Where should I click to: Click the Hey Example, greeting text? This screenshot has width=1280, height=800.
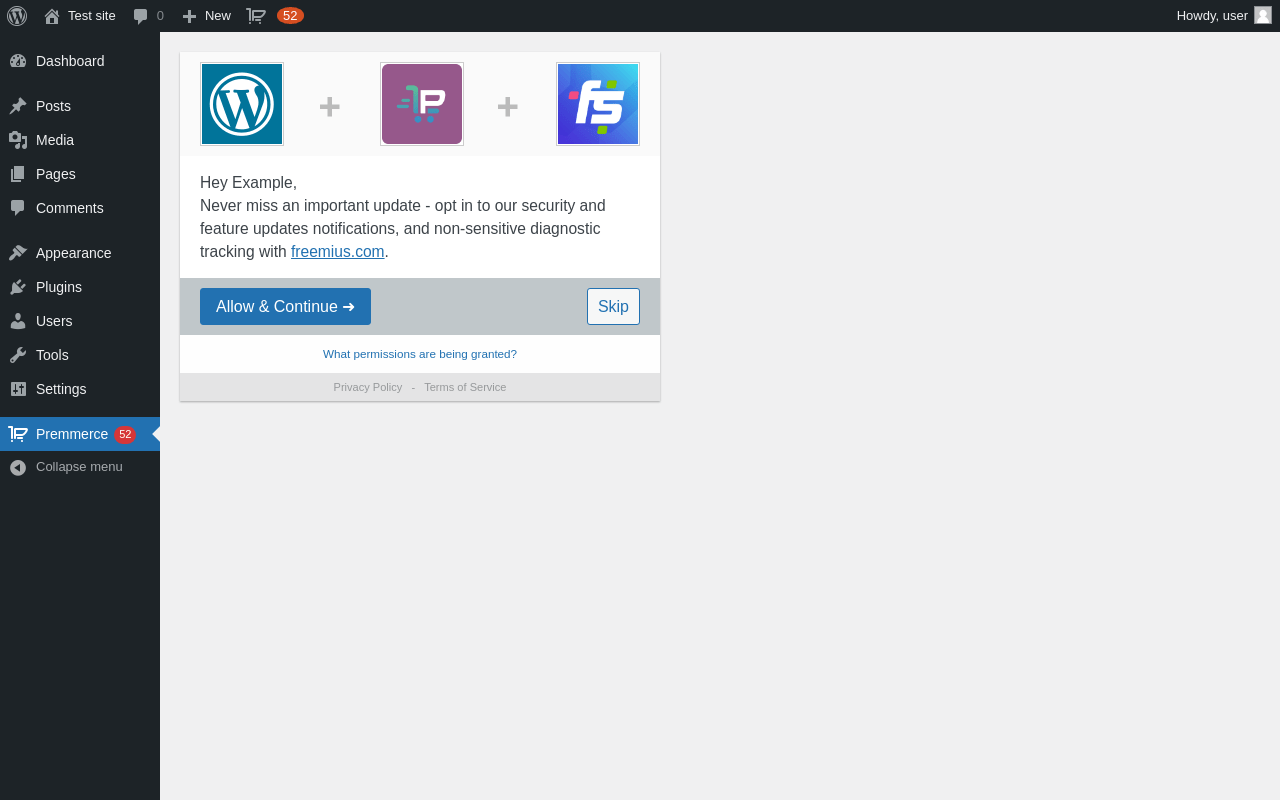click(248, 183)
